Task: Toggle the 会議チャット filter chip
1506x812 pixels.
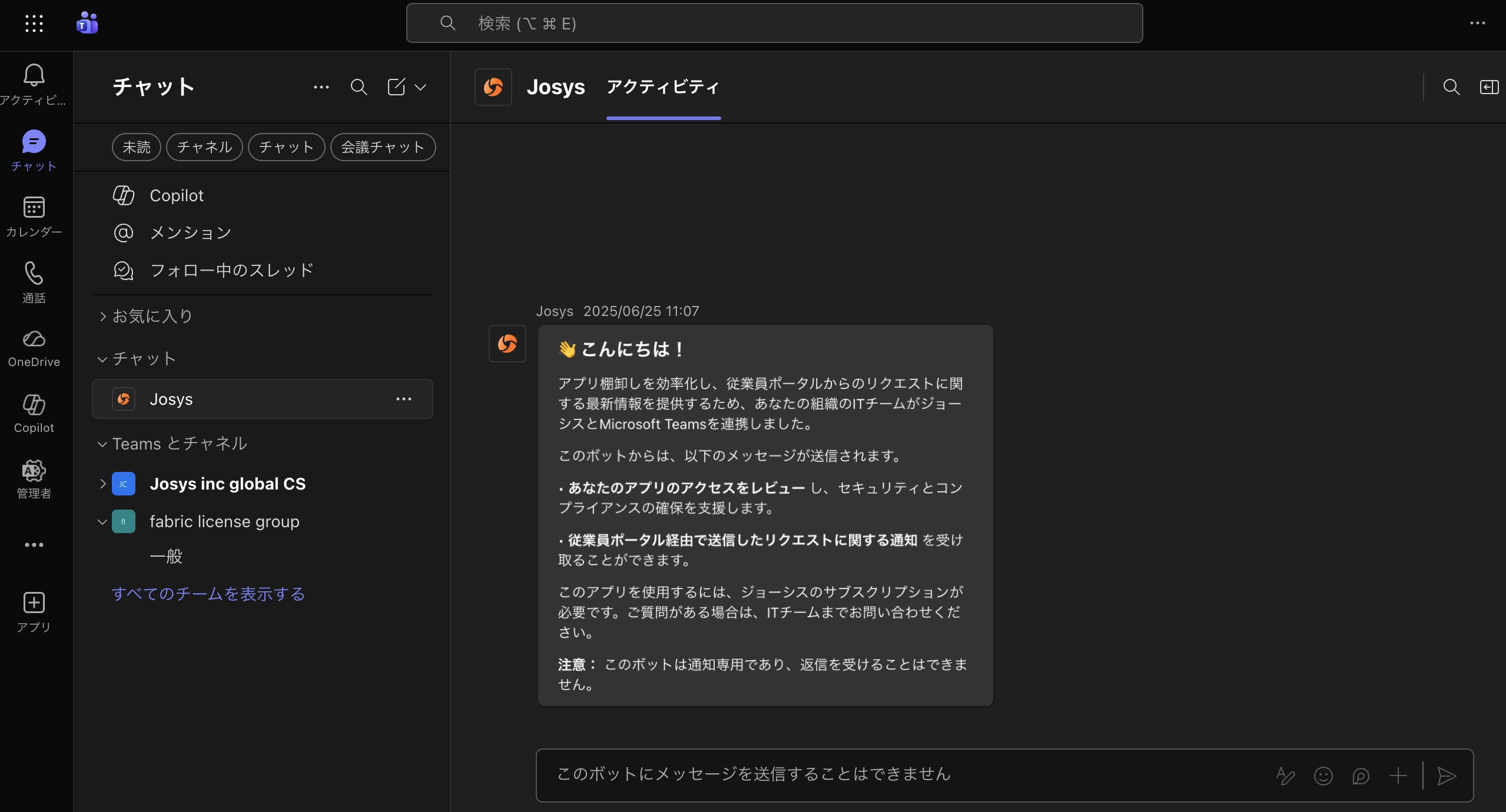Action: pyautogui.click(x=383, y=147)
